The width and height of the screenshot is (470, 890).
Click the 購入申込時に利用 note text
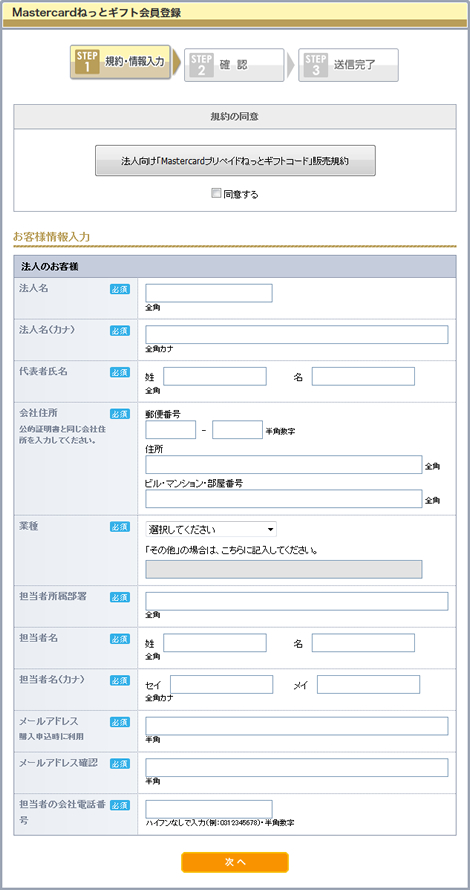coord(52,736)
